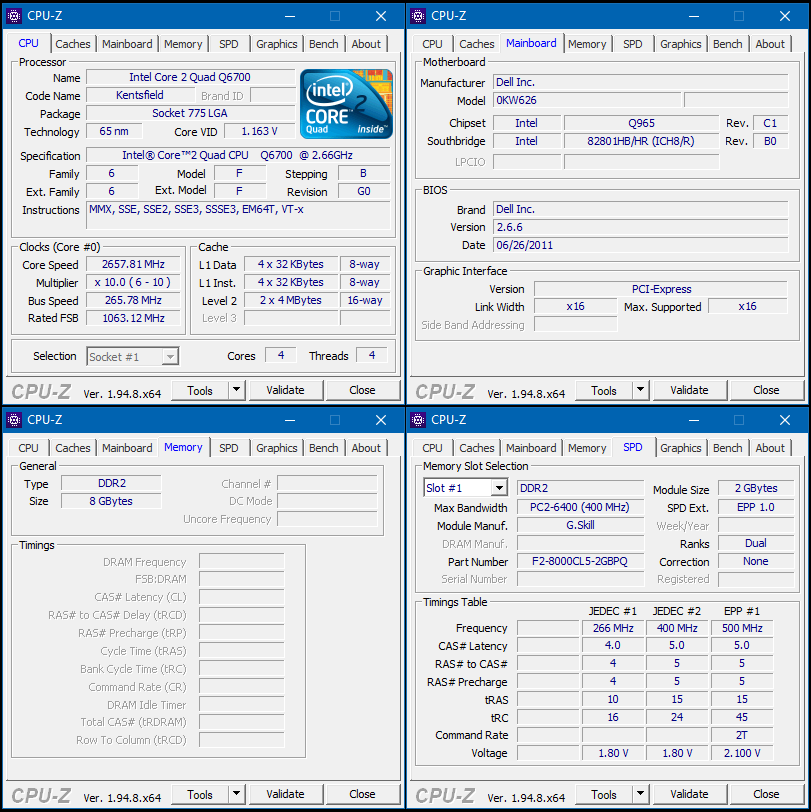Click Close button in the SPD window
The image size is (811, 812).
point(766,794)
